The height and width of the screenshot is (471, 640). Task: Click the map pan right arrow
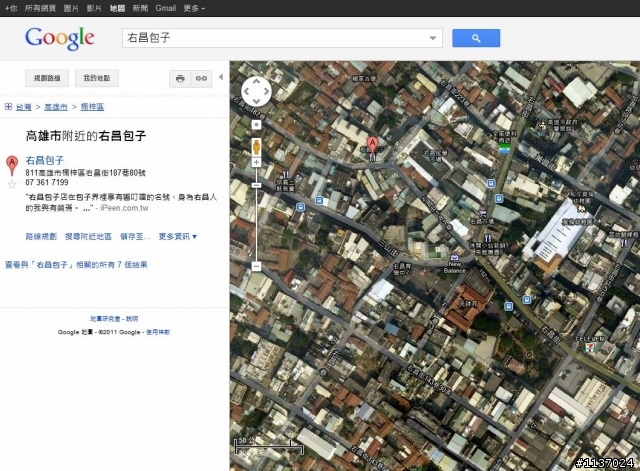tap(266, 91)
